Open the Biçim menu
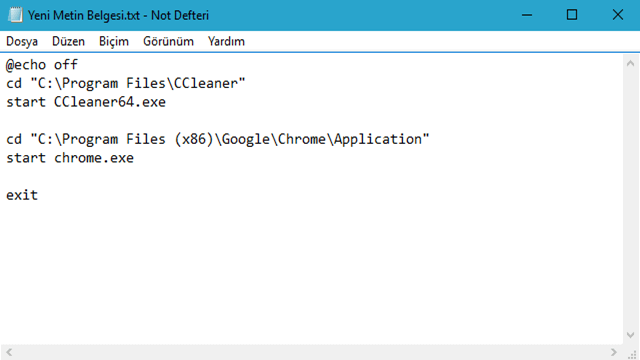The width and height of the screenshot is (640, 360). pyautogui.click(x=113, y=41)
